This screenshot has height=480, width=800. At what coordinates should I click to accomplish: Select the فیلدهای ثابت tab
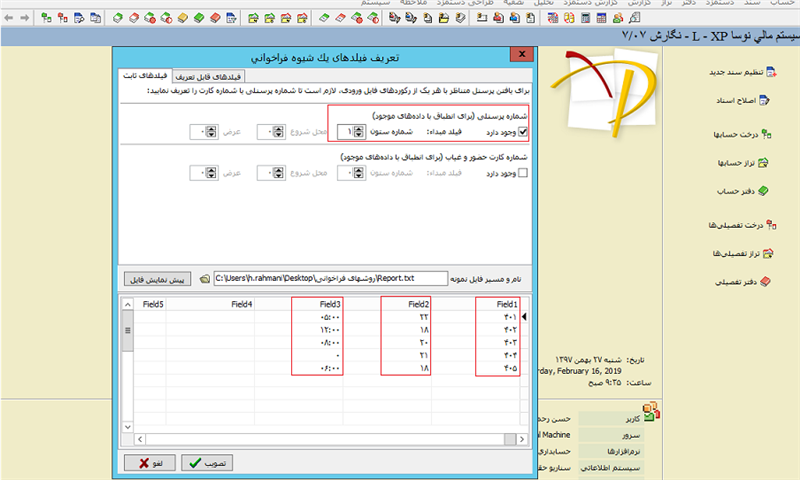(146, 76)
